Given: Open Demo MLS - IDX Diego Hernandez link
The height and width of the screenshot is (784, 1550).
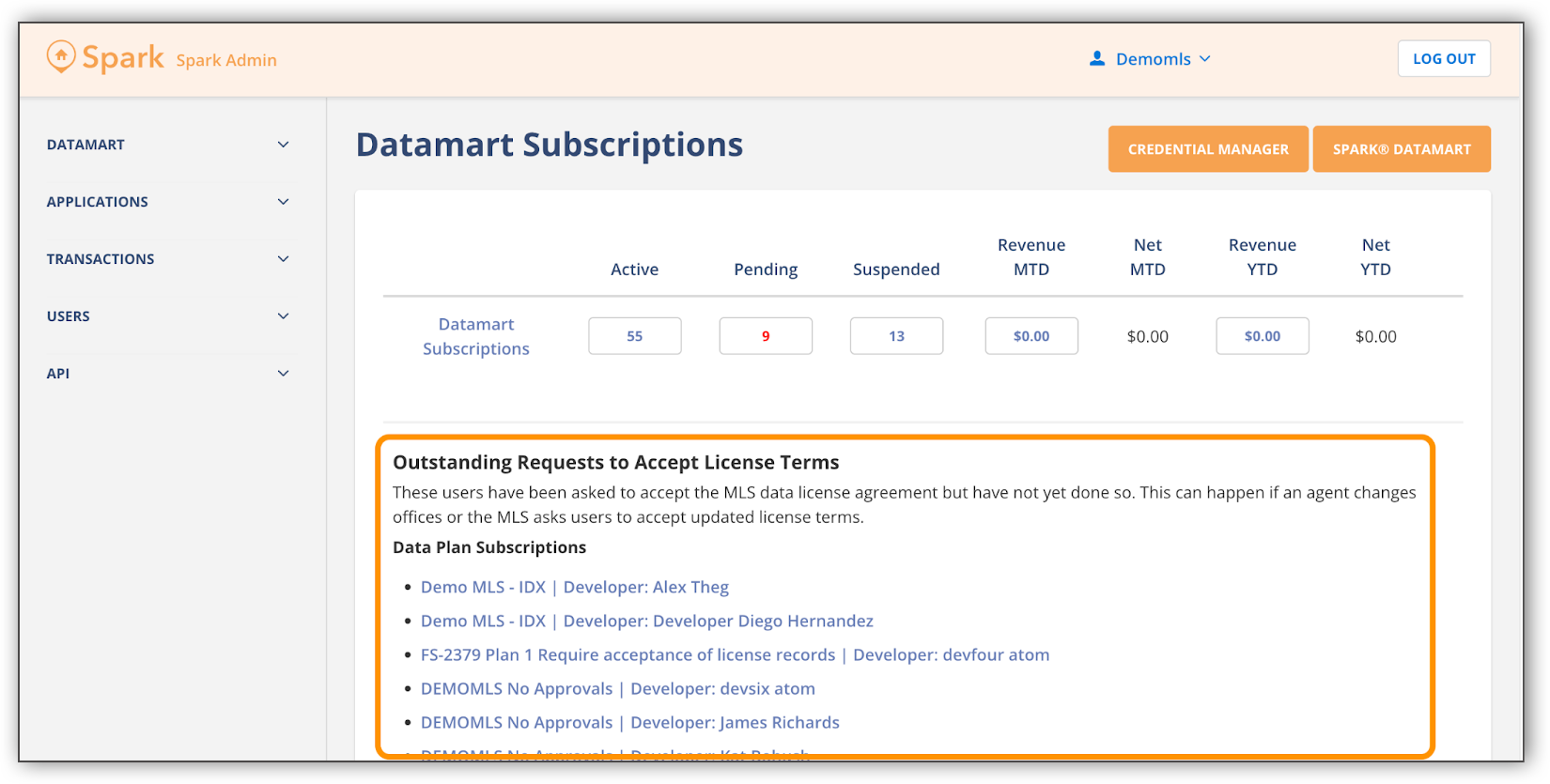Looking at the screenshot, I should [647, 621].
